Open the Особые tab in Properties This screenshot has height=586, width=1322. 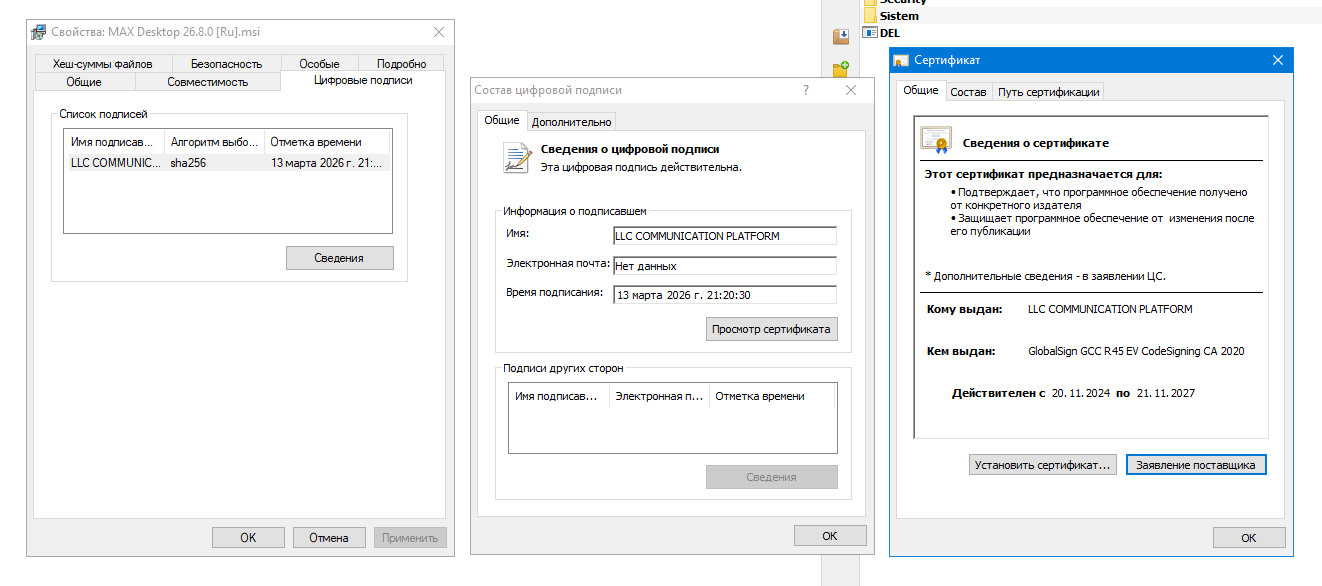319,64
